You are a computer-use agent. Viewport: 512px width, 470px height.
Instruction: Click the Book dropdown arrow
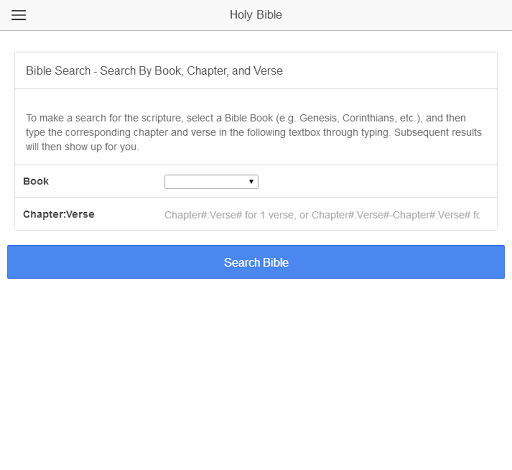click(251, 182)
